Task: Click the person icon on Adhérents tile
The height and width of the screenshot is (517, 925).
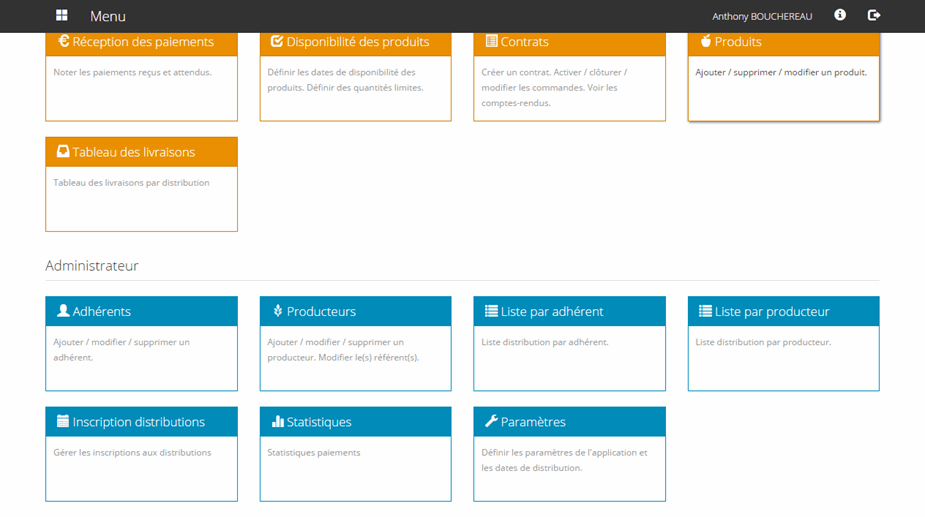Action: [x=63, y=311]
